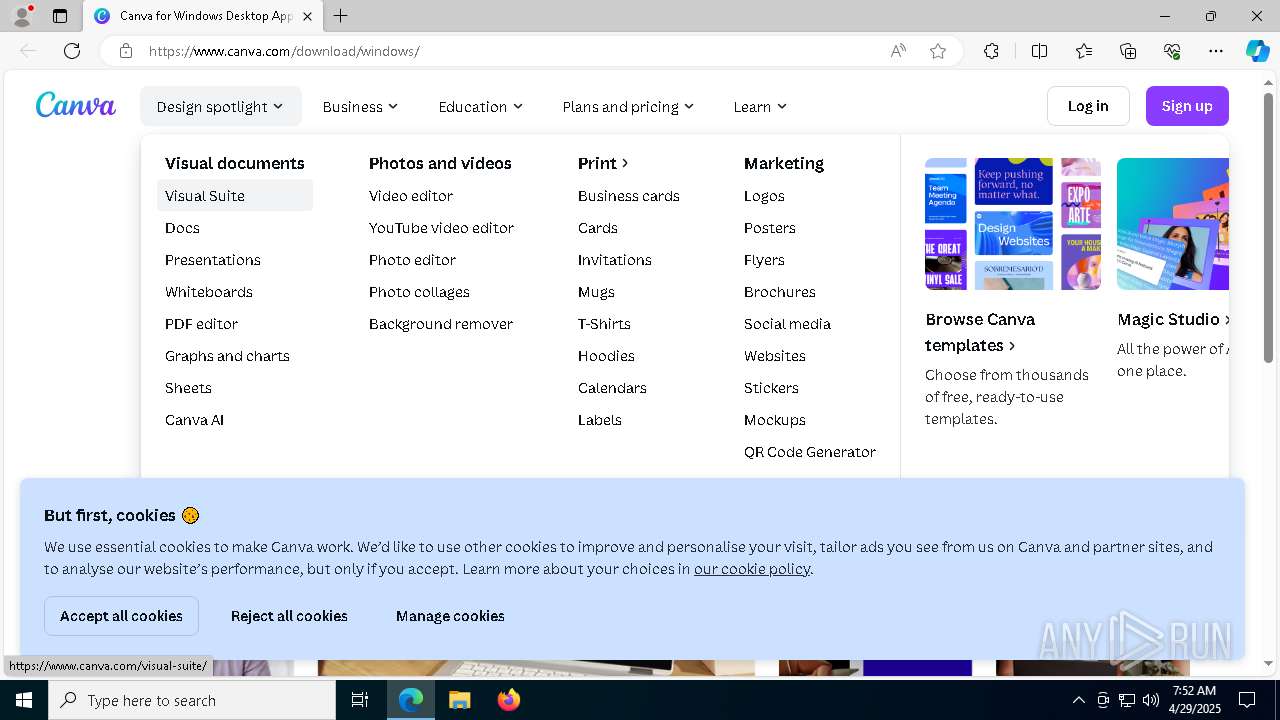This screenshot has height=720, width=1280.
Task: Open Favorites list icon
Action: (x=1084, y=51)
